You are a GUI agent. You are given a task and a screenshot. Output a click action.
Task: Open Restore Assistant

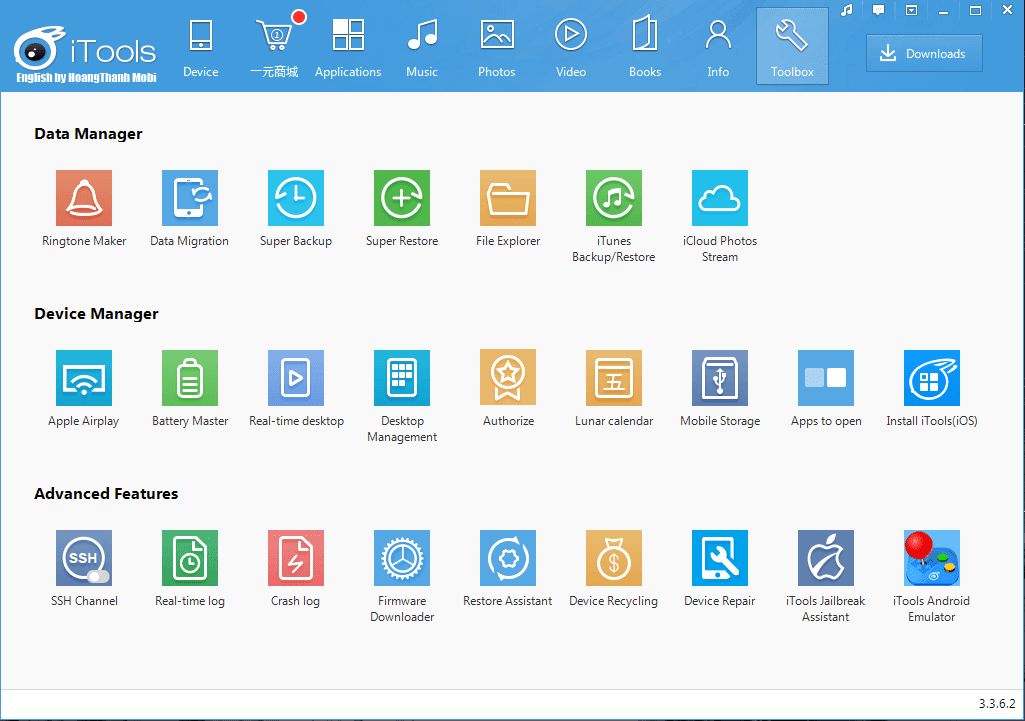tap(508, 558)
